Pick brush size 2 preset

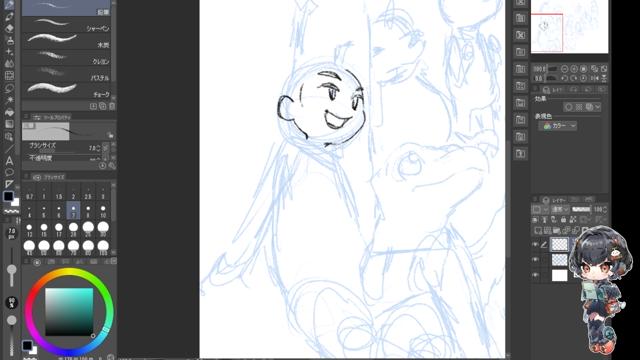click(x=73, y=193)
